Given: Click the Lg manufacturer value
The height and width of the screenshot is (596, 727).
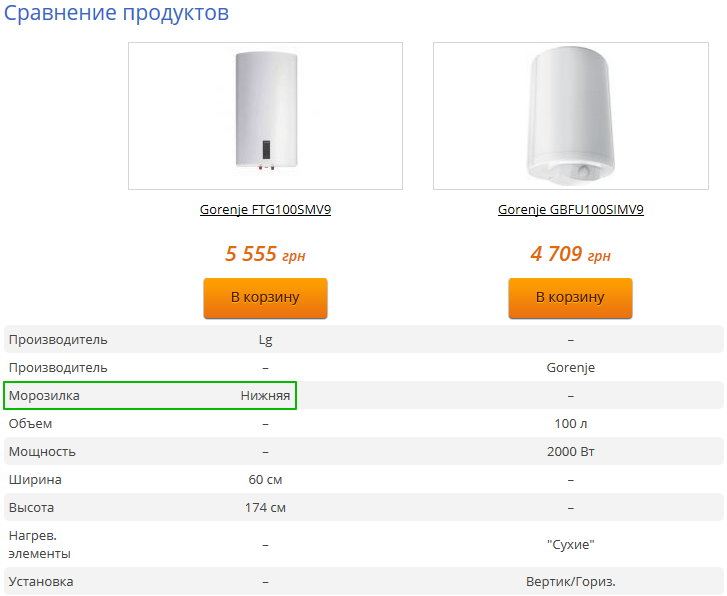Looking at the screenshot, I should click(265, 340).
